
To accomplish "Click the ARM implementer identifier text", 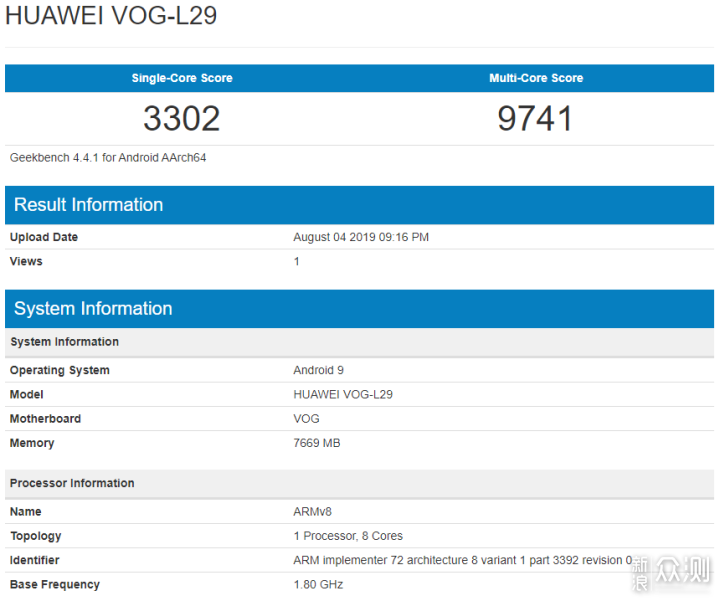I will (462, 560).
